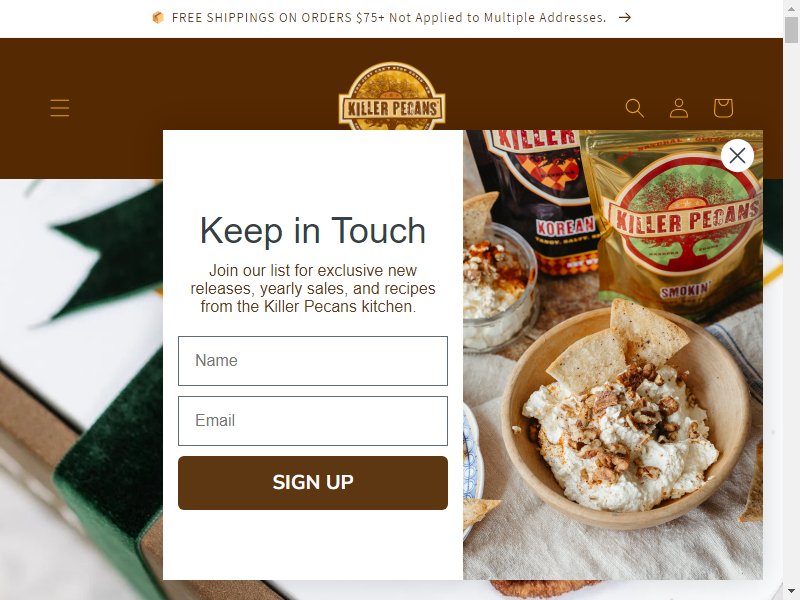This screenshot has width=800, height=600.
Task: Click the page vertical scrollbar thumb
Action: coord(791,30)
